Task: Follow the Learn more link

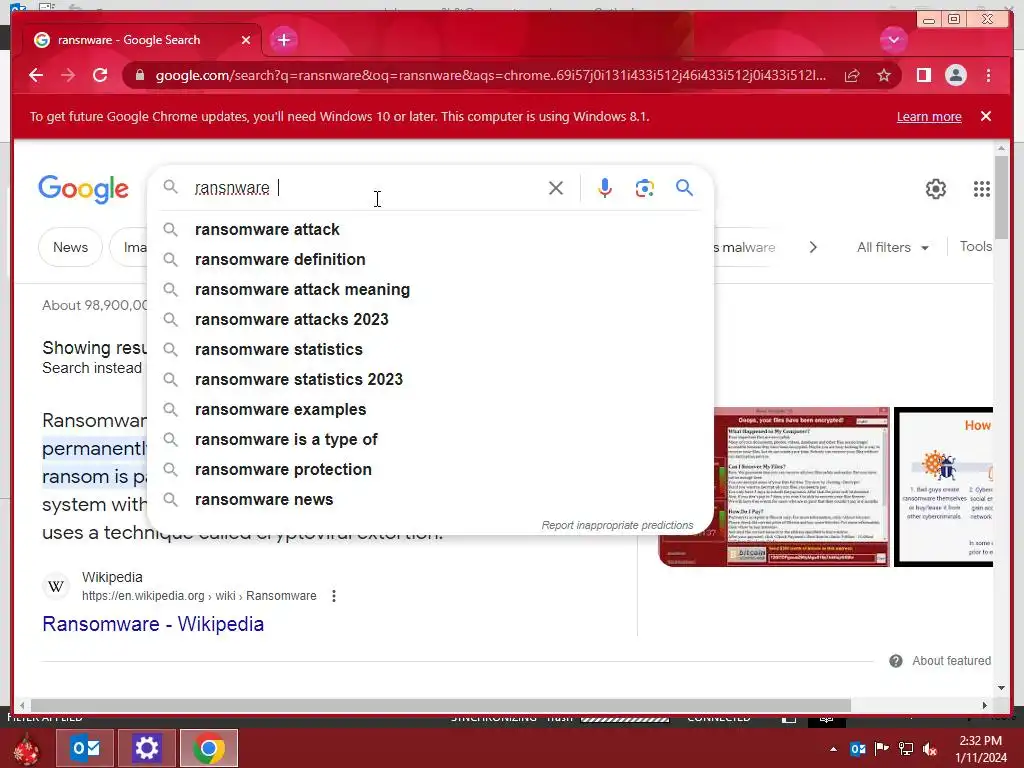Action: [929, 117]
